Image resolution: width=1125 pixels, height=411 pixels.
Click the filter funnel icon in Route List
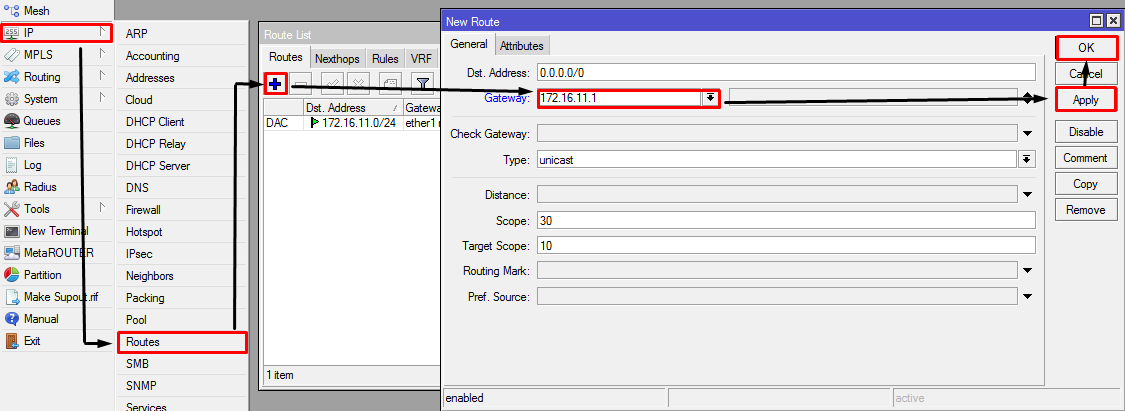point(423,84)
